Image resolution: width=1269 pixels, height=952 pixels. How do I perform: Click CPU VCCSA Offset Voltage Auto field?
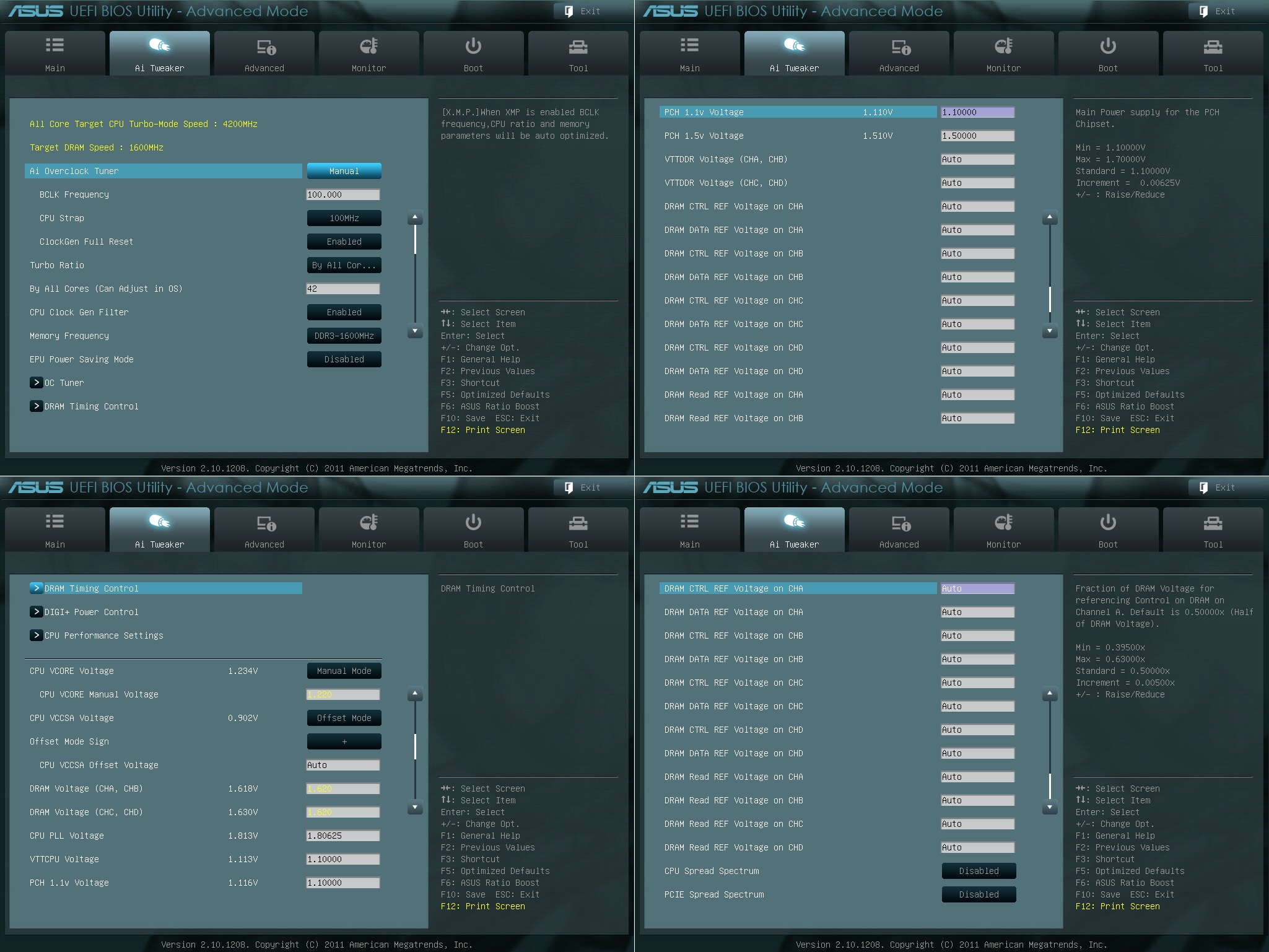coord(343,765)
